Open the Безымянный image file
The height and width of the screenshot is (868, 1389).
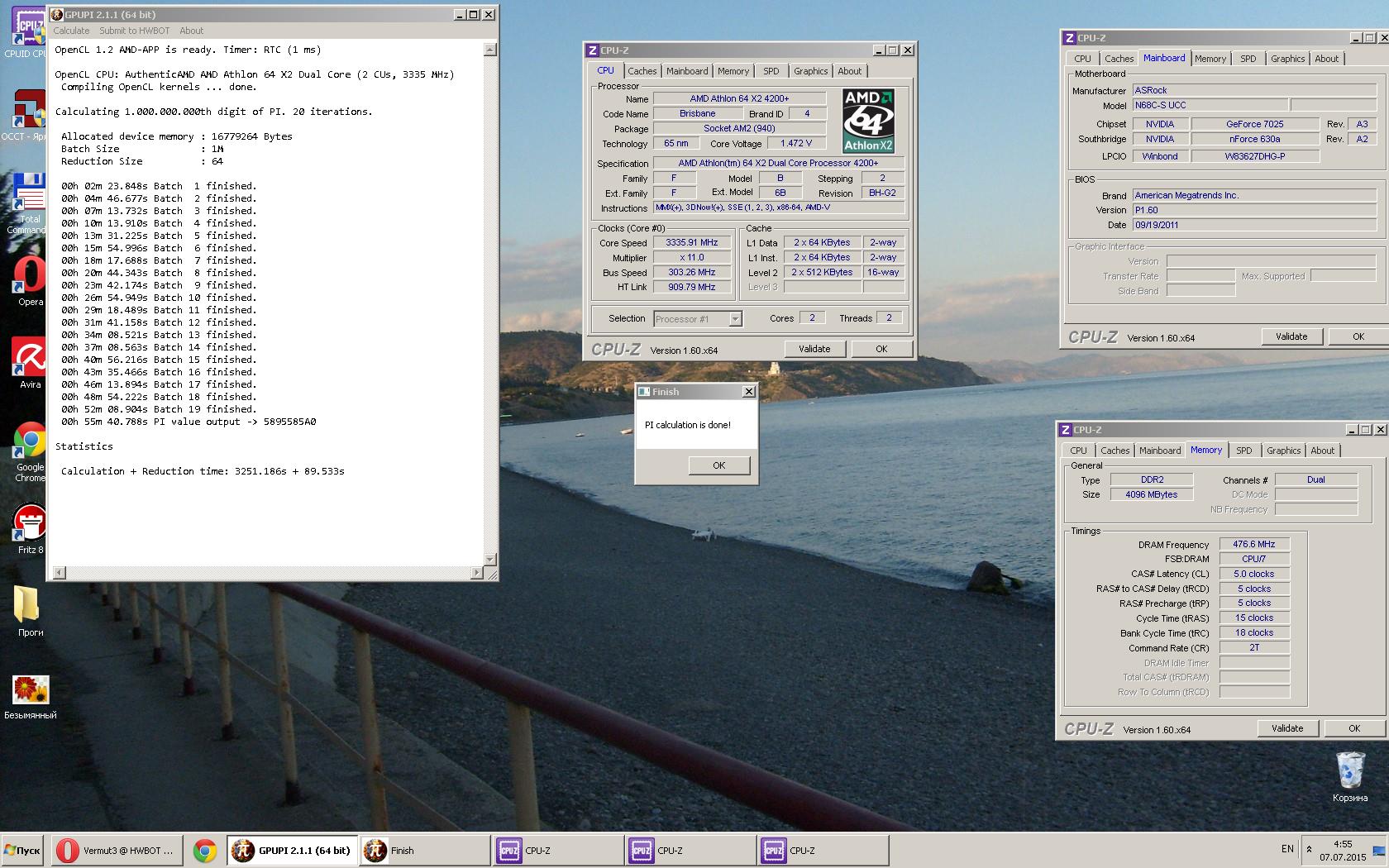coord(30,697)
